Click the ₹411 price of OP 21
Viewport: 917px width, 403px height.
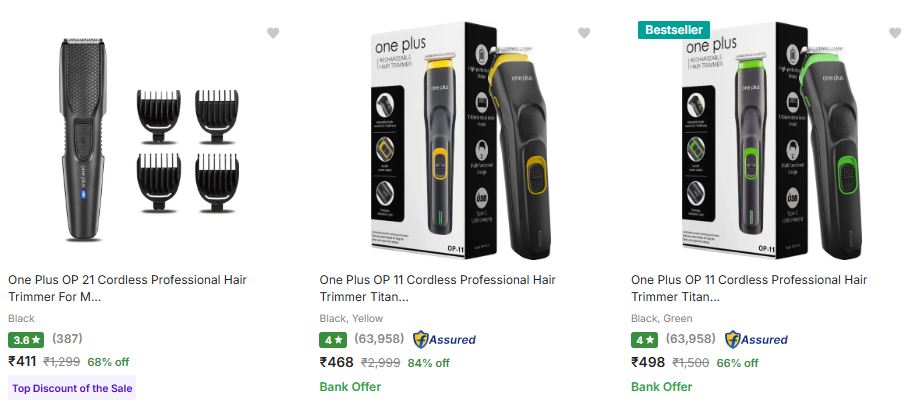tap(22, 362)
